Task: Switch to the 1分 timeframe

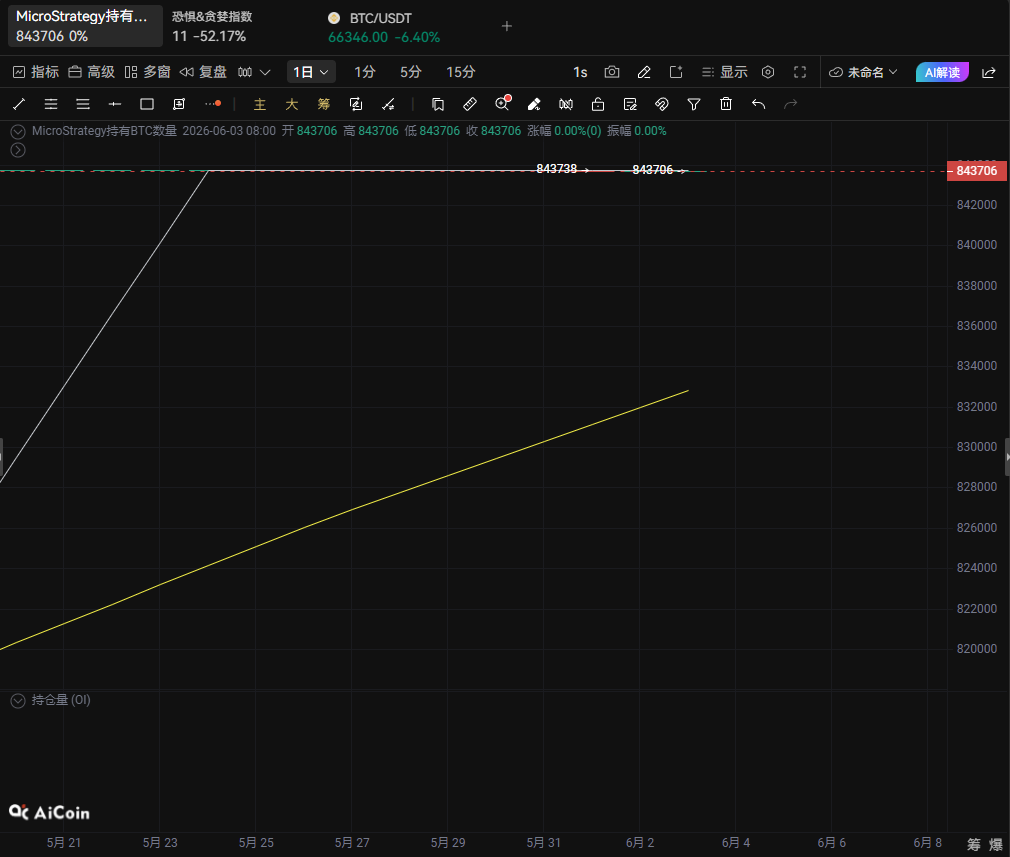Action: point(365,72)
